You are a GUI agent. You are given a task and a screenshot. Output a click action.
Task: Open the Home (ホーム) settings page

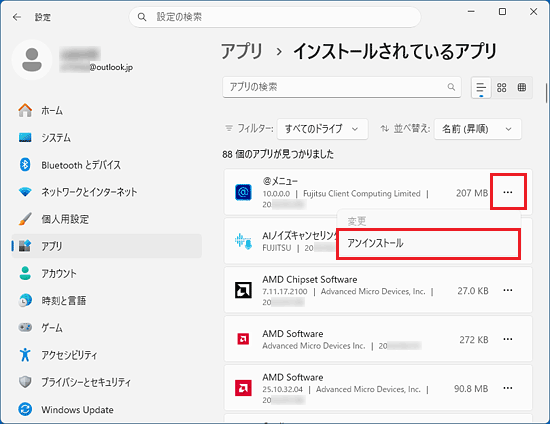[107, 110]
